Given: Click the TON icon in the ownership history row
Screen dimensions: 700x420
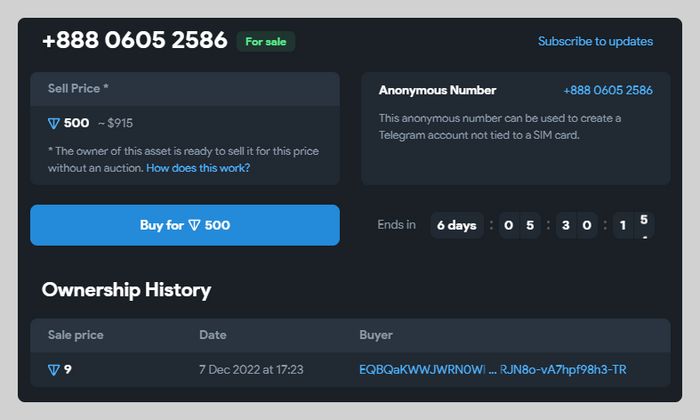Looking at the screenshot, I should tap(54, 370).
